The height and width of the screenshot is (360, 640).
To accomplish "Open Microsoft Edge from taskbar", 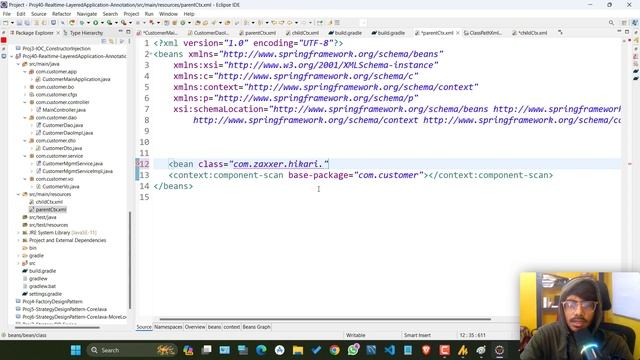I will click(261, 350).
